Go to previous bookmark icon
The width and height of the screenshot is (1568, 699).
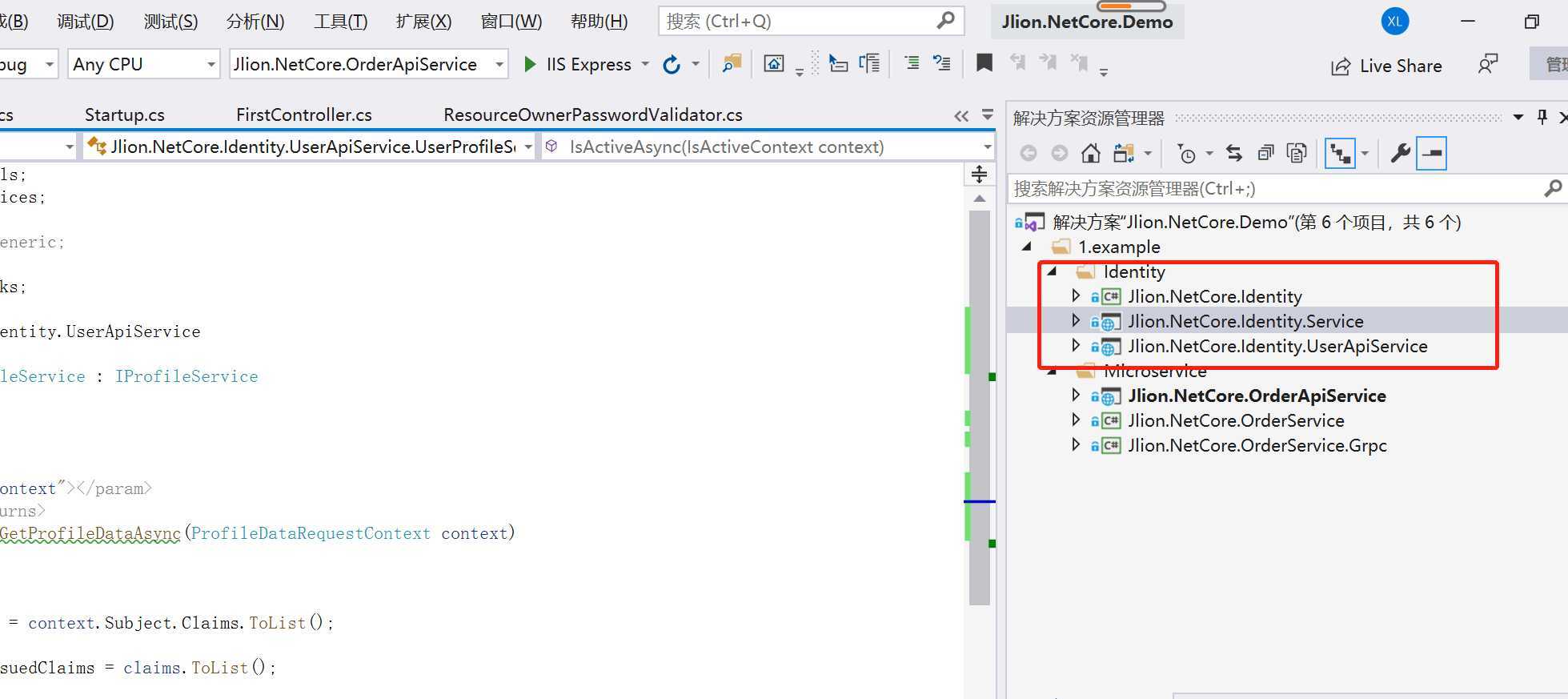point(1017,62)
